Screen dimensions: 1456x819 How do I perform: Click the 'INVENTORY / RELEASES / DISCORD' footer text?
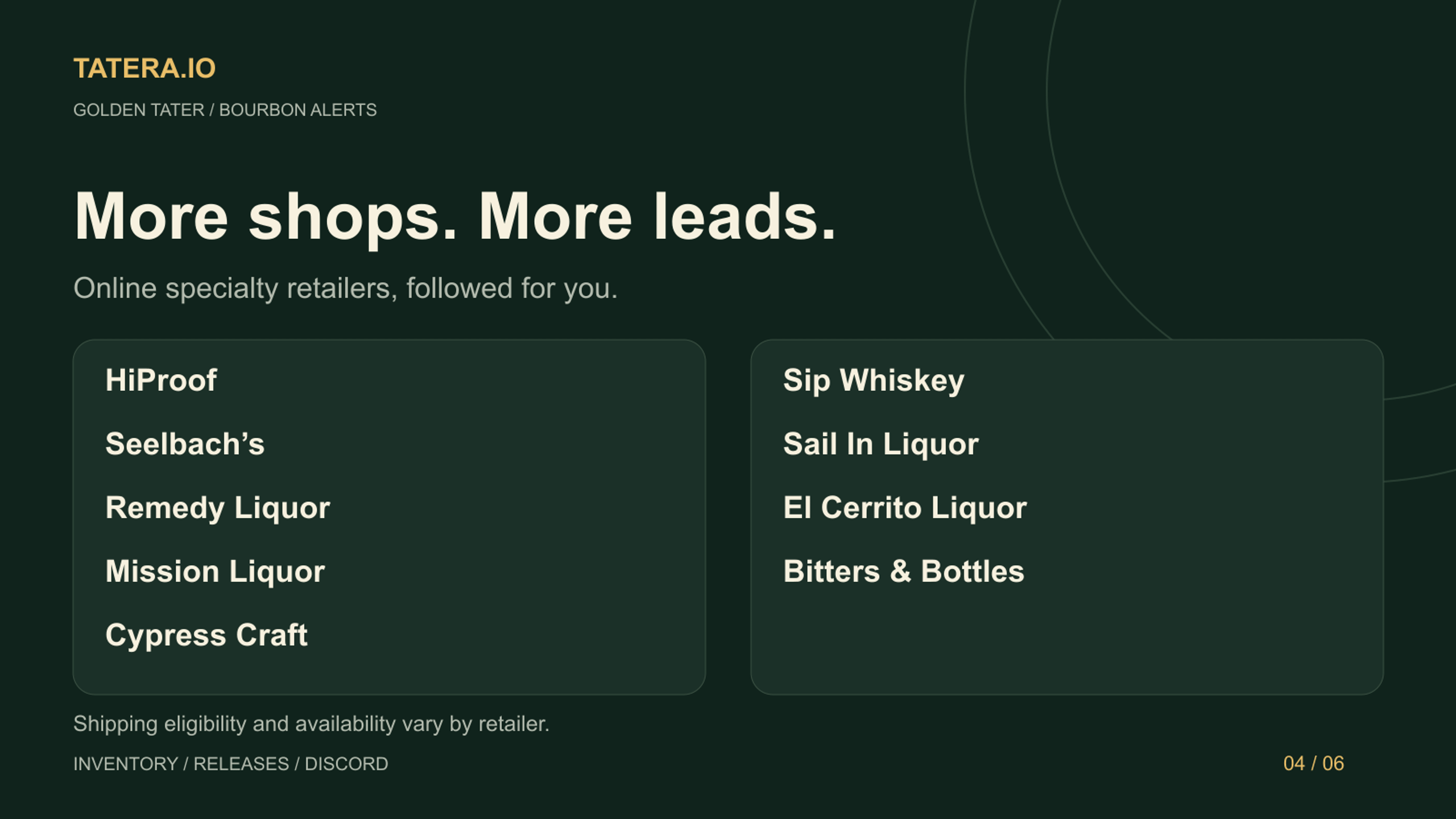pos(230,764)
